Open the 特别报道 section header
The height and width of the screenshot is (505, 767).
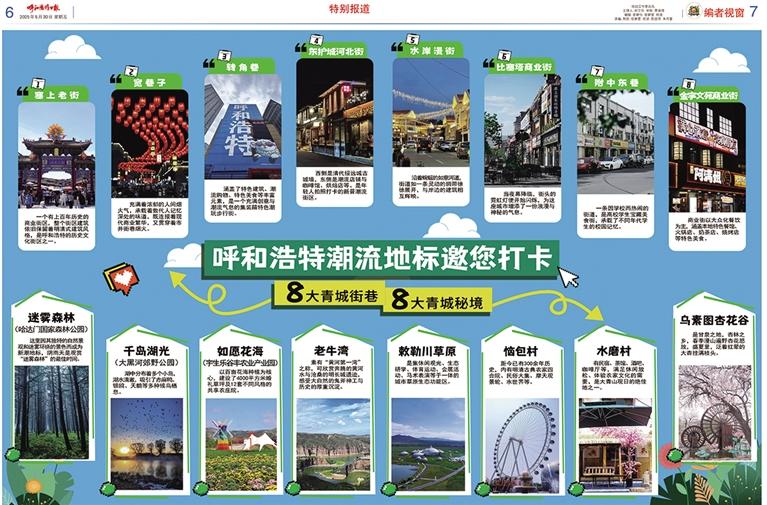click(378, 9)
